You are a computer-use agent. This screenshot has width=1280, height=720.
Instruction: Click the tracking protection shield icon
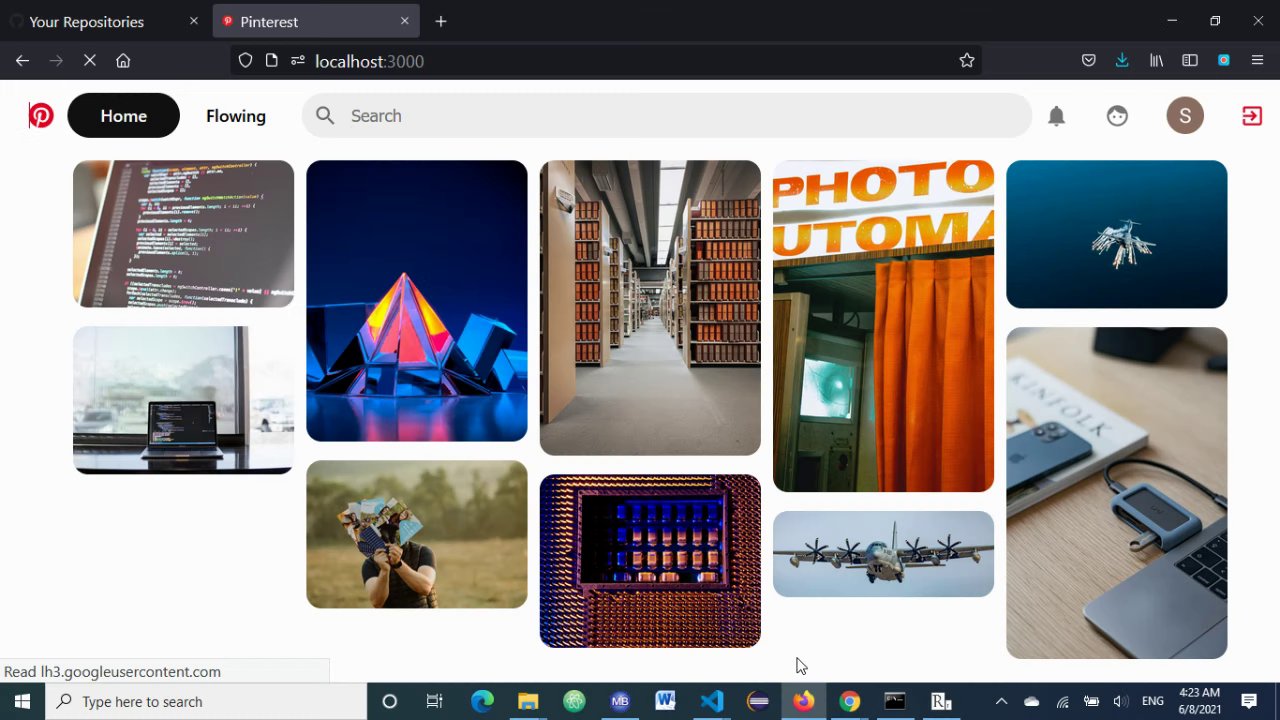tap(245, 61)
